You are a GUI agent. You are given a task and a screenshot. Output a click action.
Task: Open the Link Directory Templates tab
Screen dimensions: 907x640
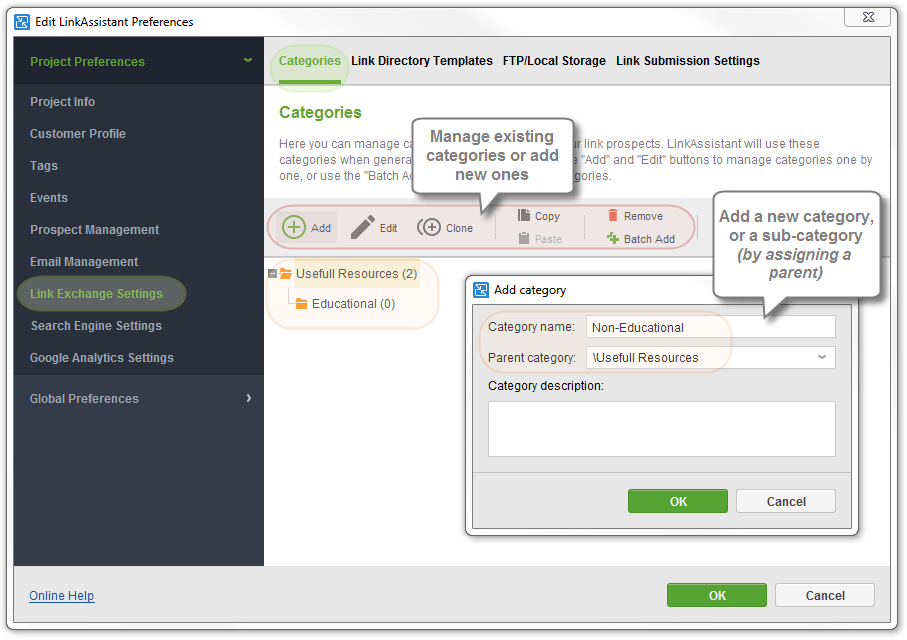coord(422,61)
